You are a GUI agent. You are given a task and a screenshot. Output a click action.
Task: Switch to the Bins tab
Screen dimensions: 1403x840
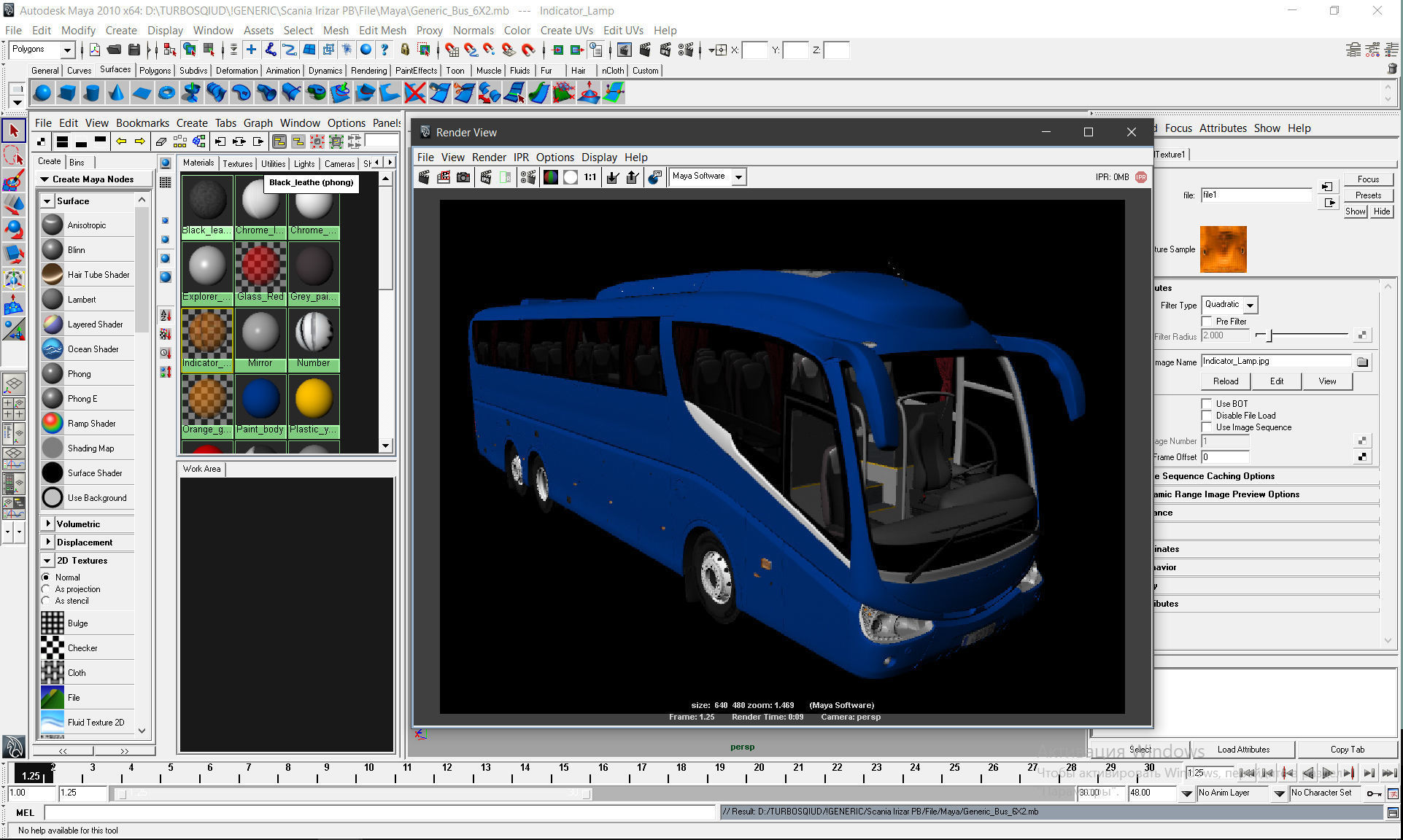(x=77, y=162)
